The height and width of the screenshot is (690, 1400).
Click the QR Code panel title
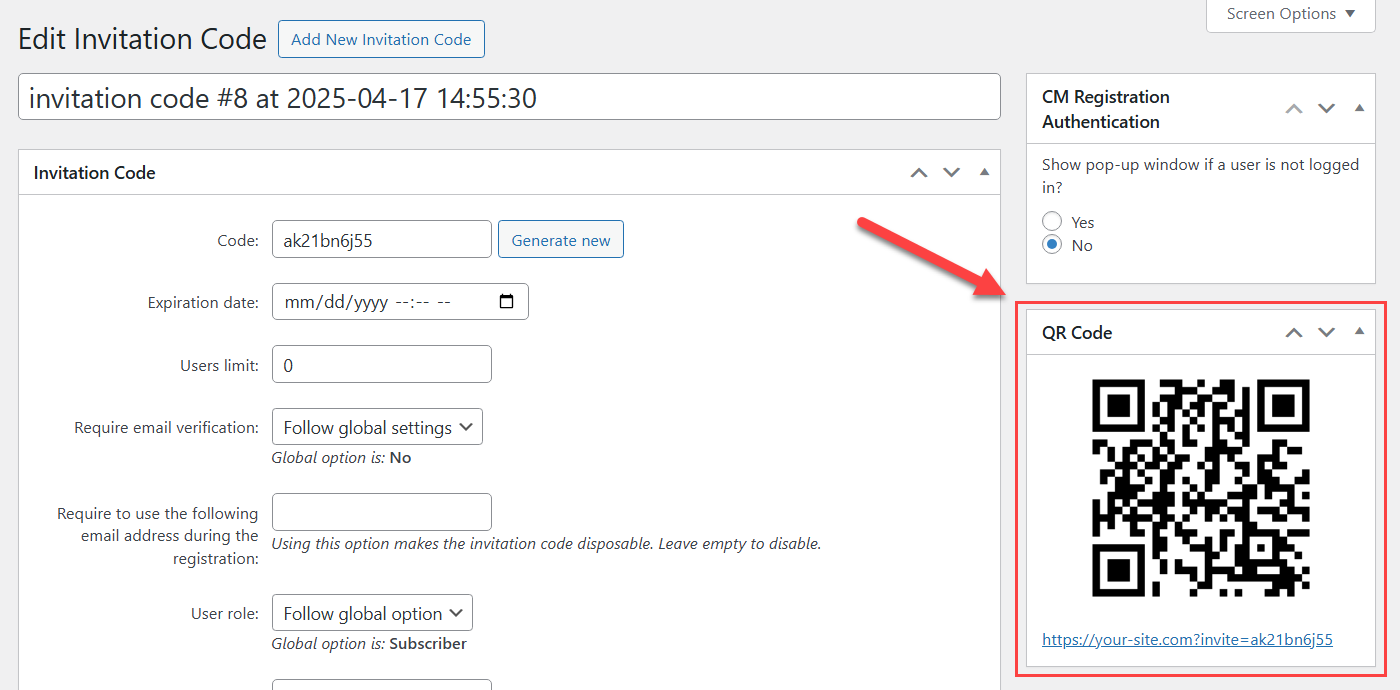(1077, 332)
